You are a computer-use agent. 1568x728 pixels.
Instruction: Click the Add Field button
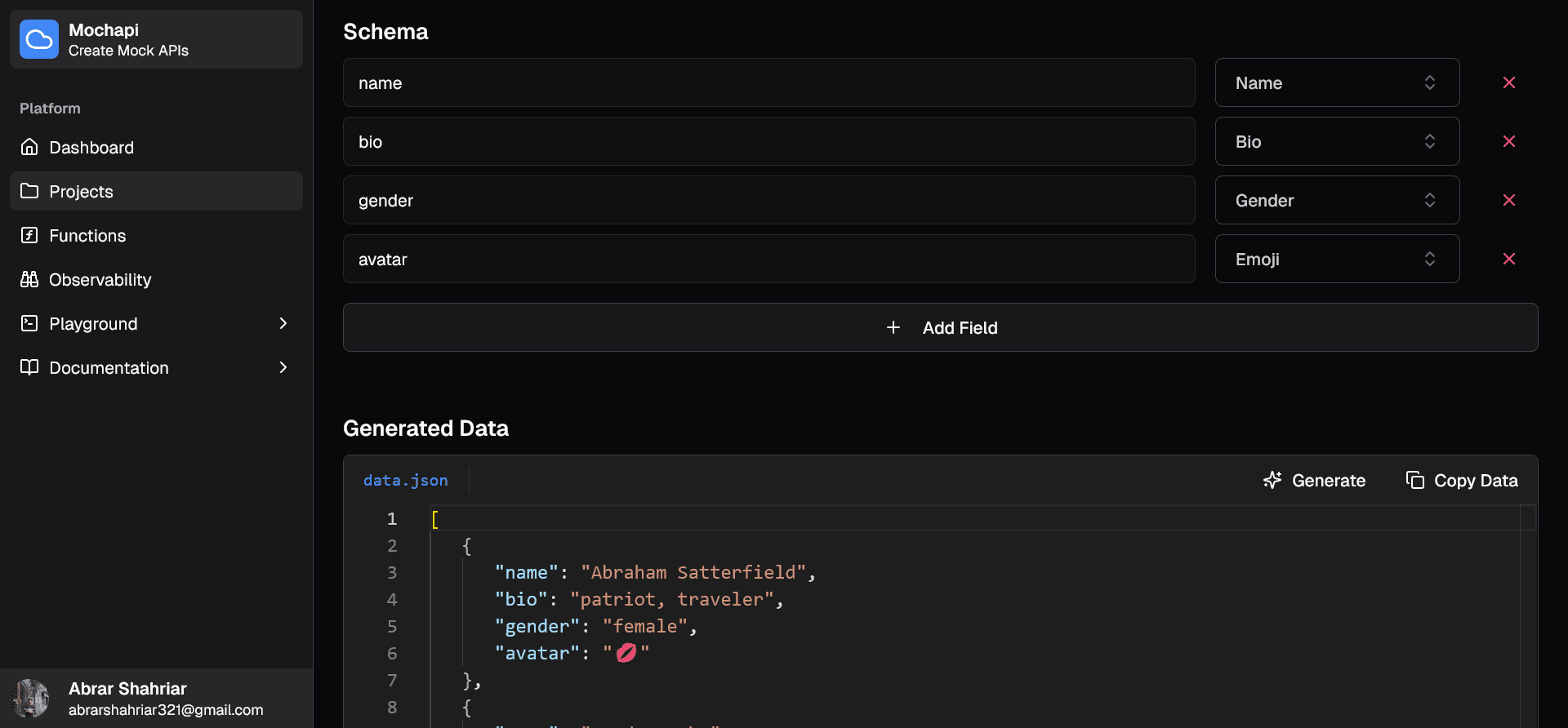(x=940, y=328)
